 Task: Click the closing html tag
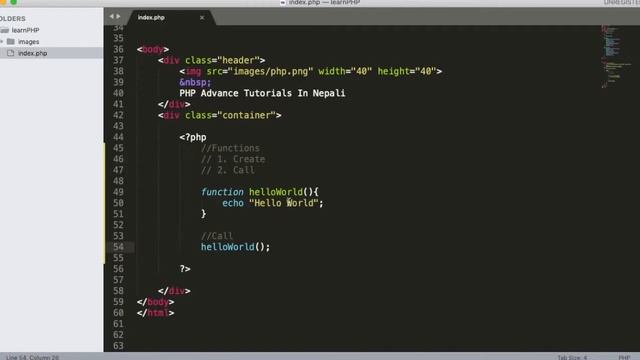coord(156,313)
